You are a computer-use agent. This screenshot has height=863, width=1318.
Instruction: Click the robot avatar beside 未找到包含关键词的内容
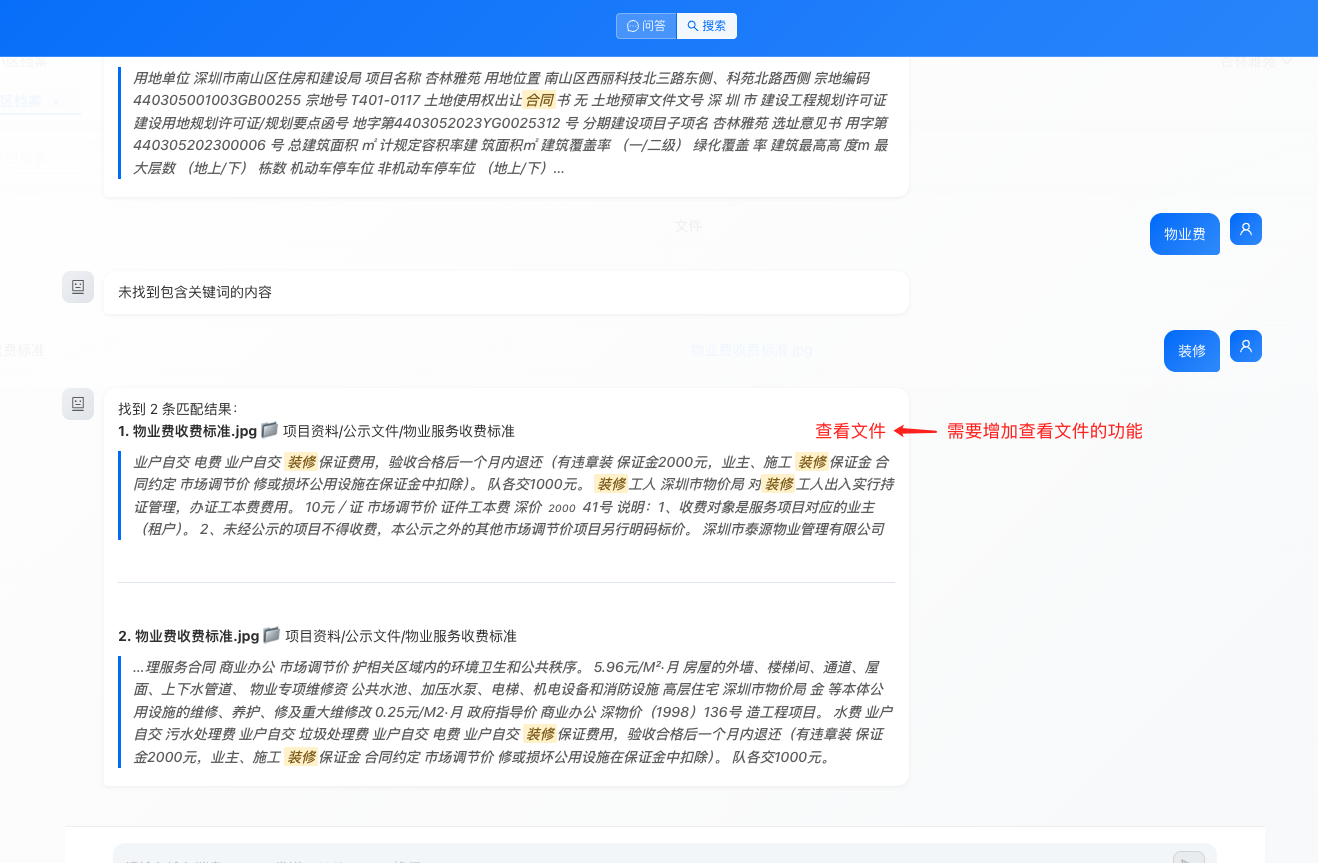click(78, 287)
